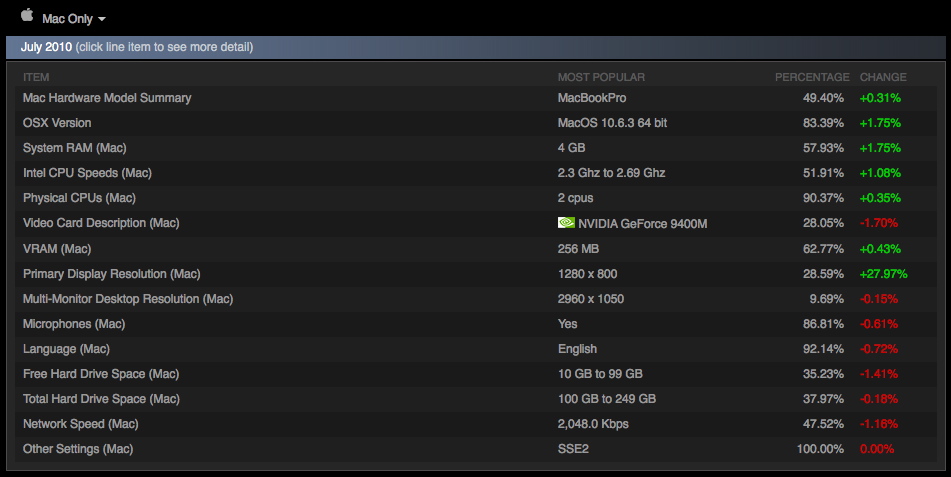Click the -1.16% change value
951x477 pixels.
(x=879, y=424)
